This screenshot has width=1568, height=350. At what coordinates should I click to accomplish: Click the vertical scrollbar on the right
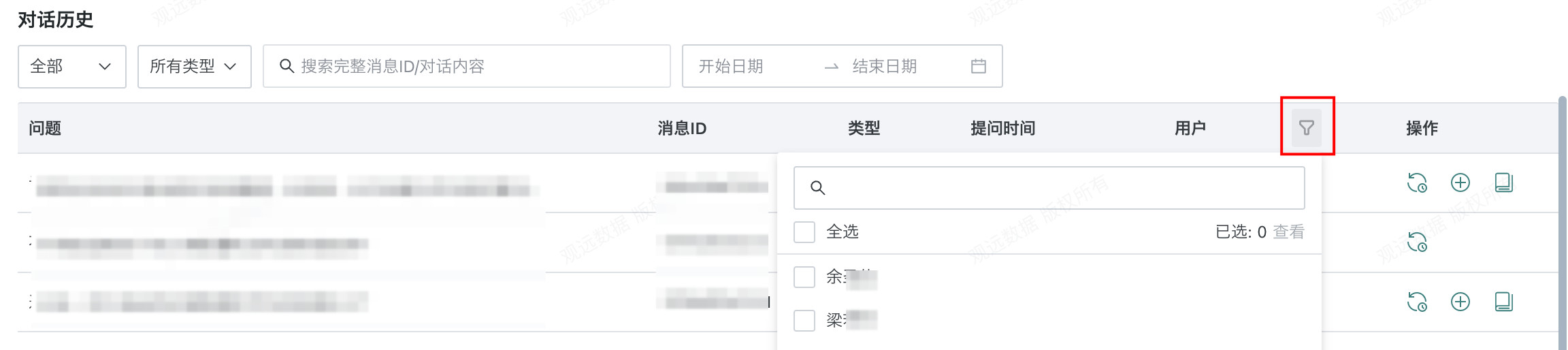[1563, 225]
